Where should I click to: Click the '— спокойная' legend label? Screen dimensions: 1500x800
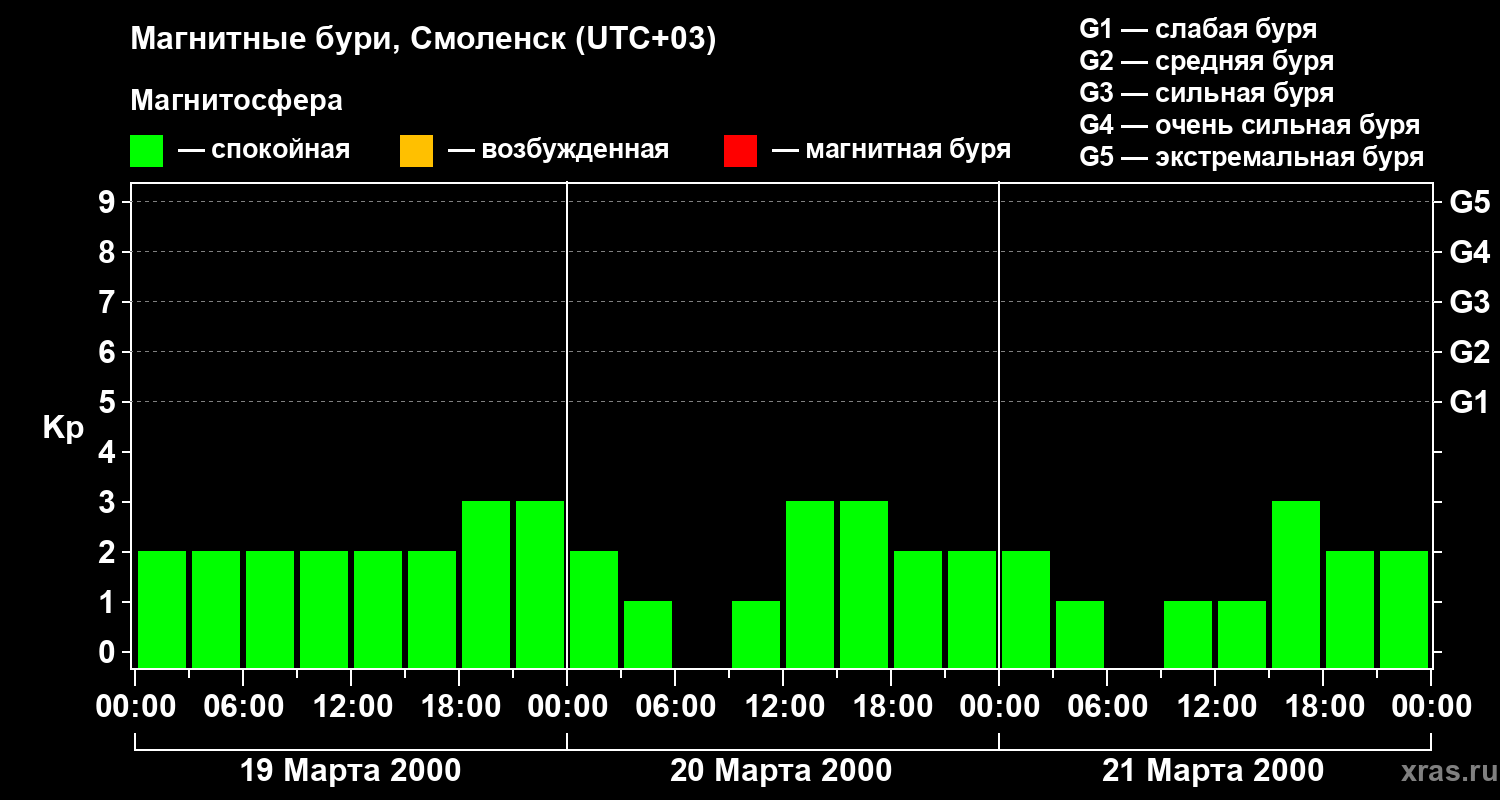coord(264,150)
